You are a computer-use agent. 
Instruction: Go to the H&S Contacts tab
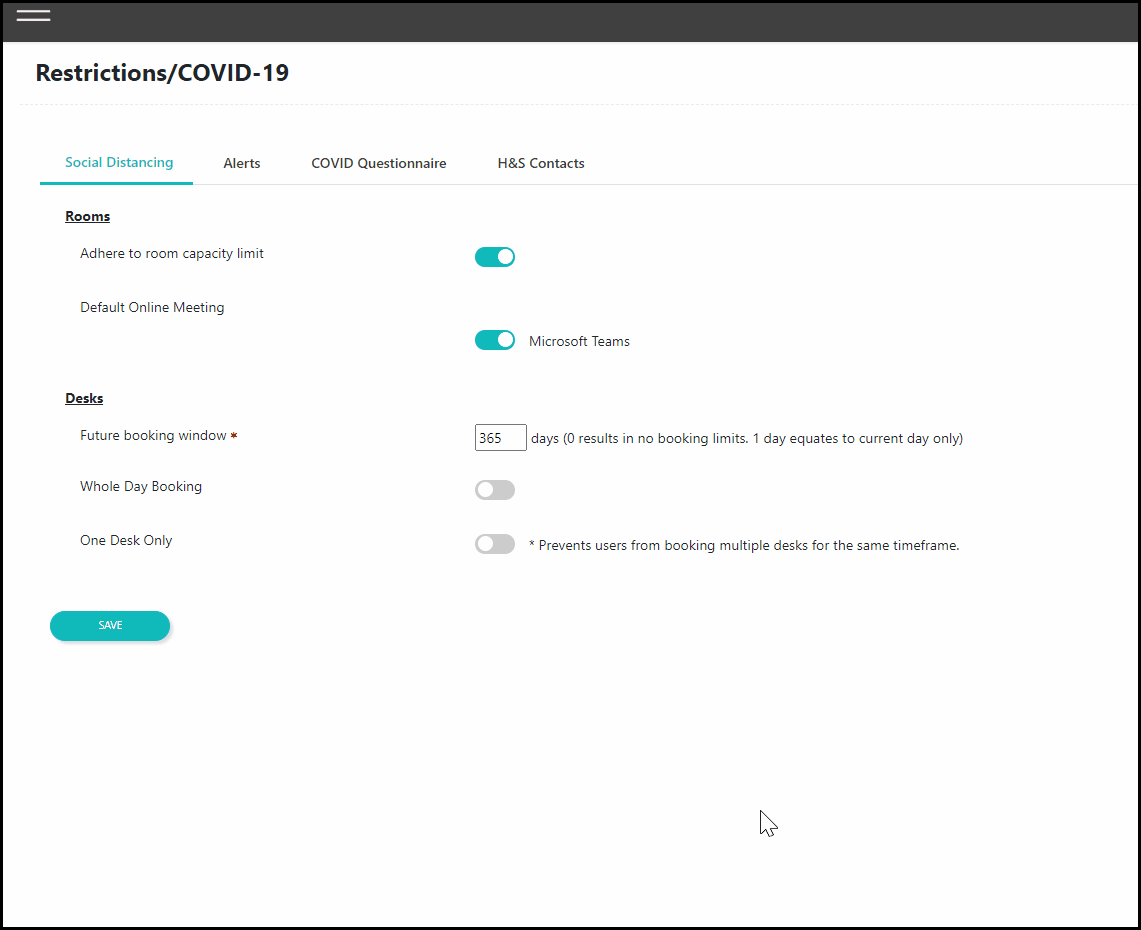click(541, 163)
